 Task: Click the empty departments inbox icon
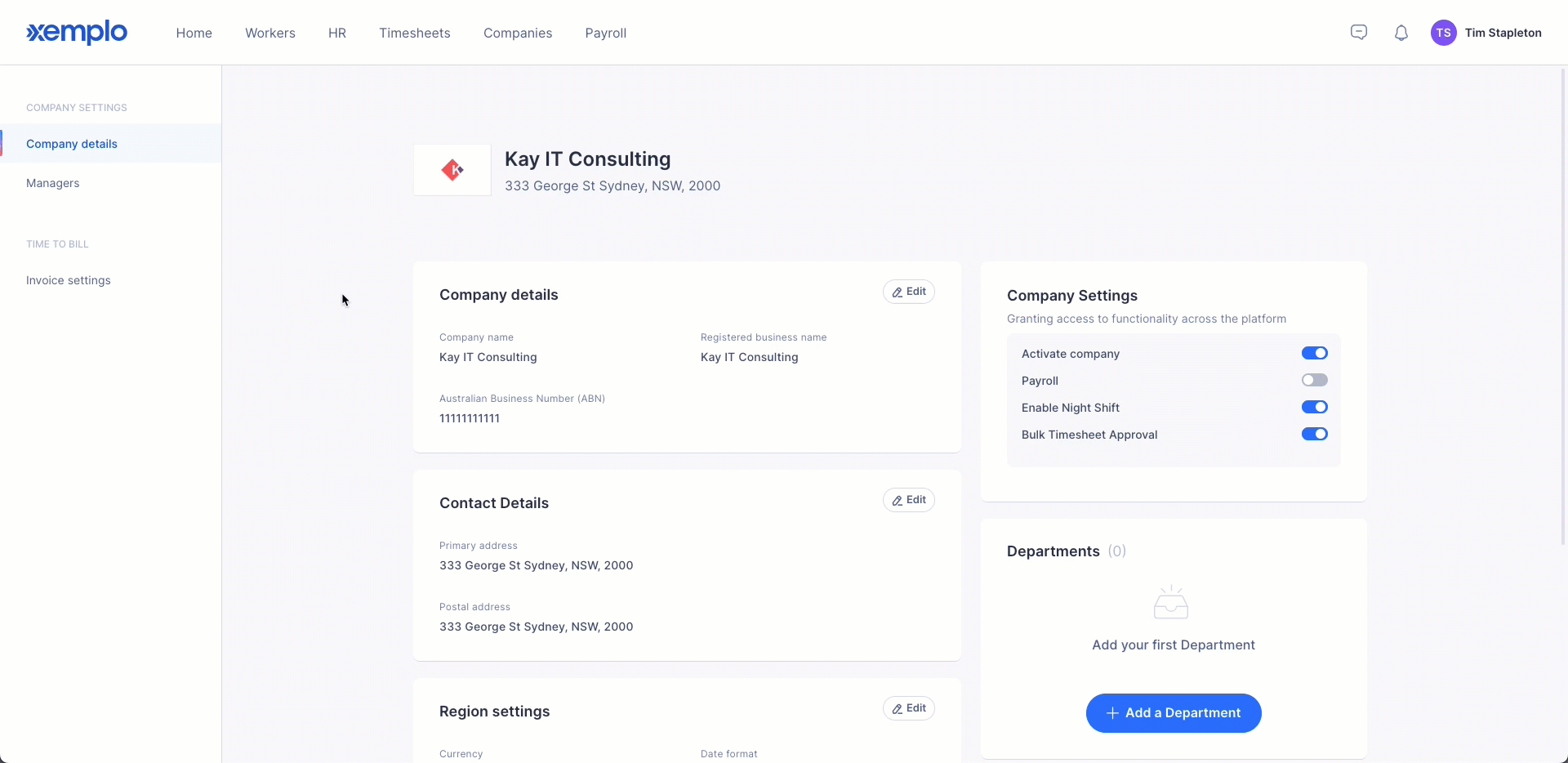point(1171,602)
